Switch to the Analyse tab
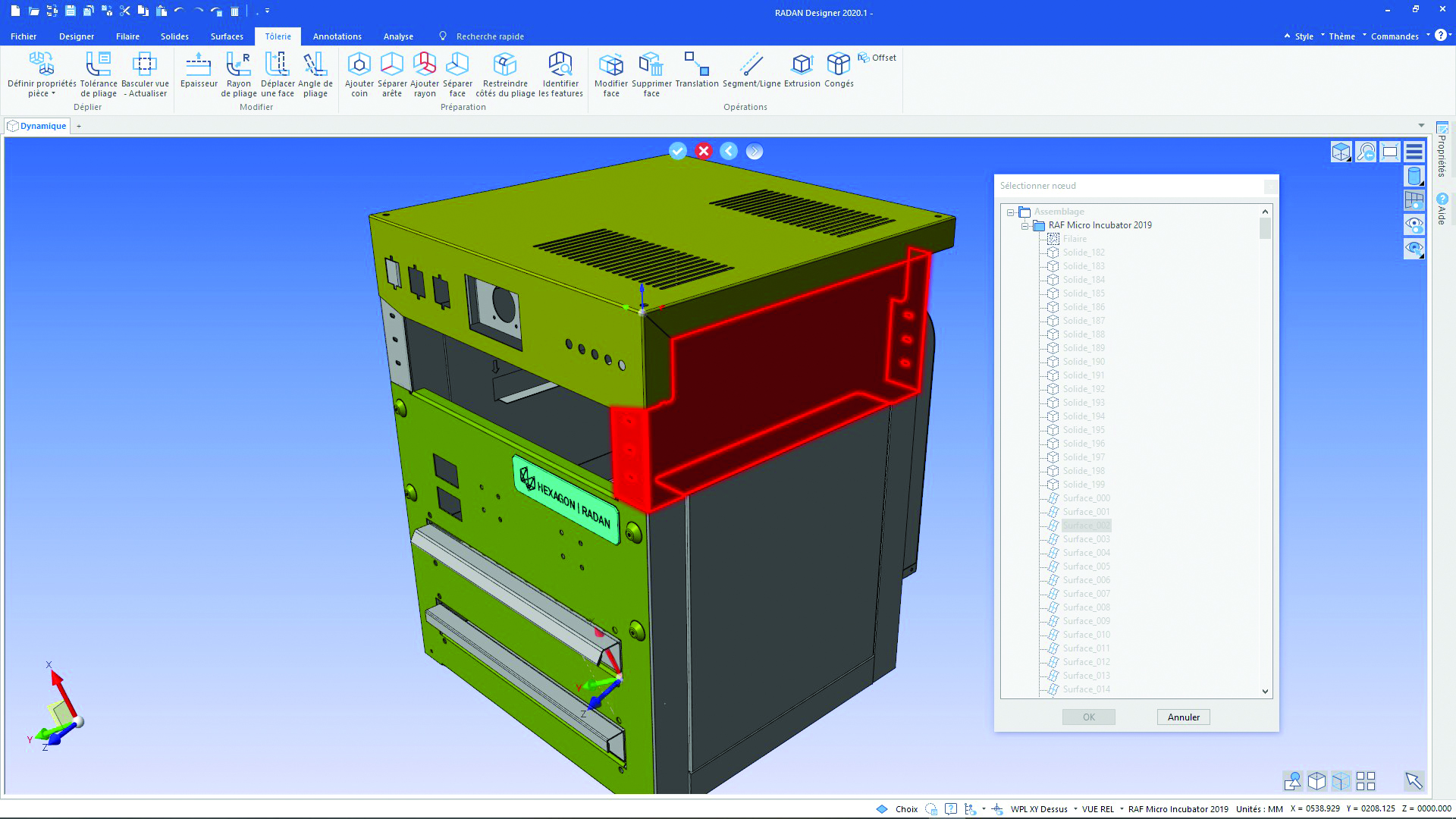 (x=398, y=36)
